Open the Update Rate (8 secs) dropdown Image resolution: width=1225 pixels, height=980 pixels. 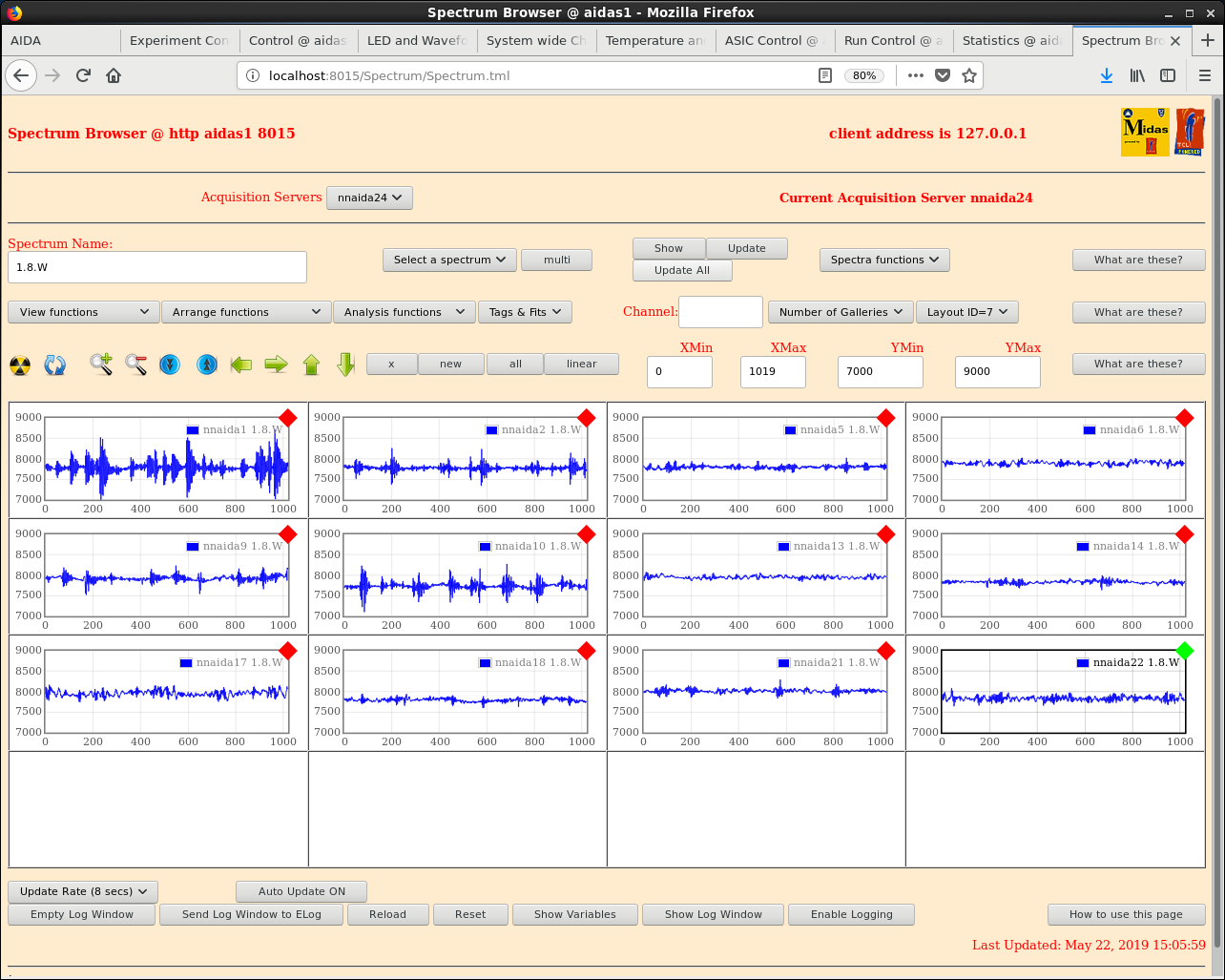(83, 891)
